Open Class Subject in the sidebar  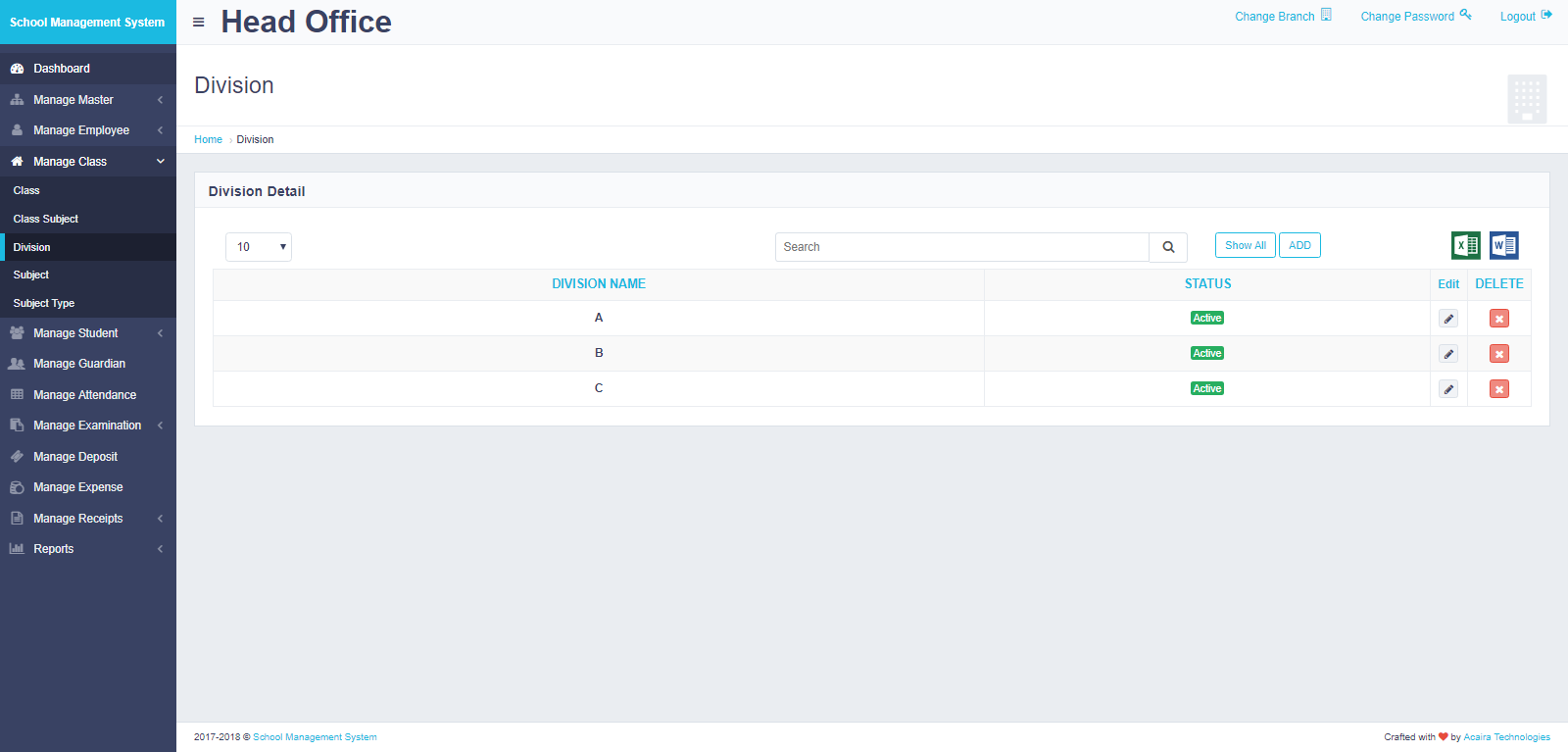point(46,220)
